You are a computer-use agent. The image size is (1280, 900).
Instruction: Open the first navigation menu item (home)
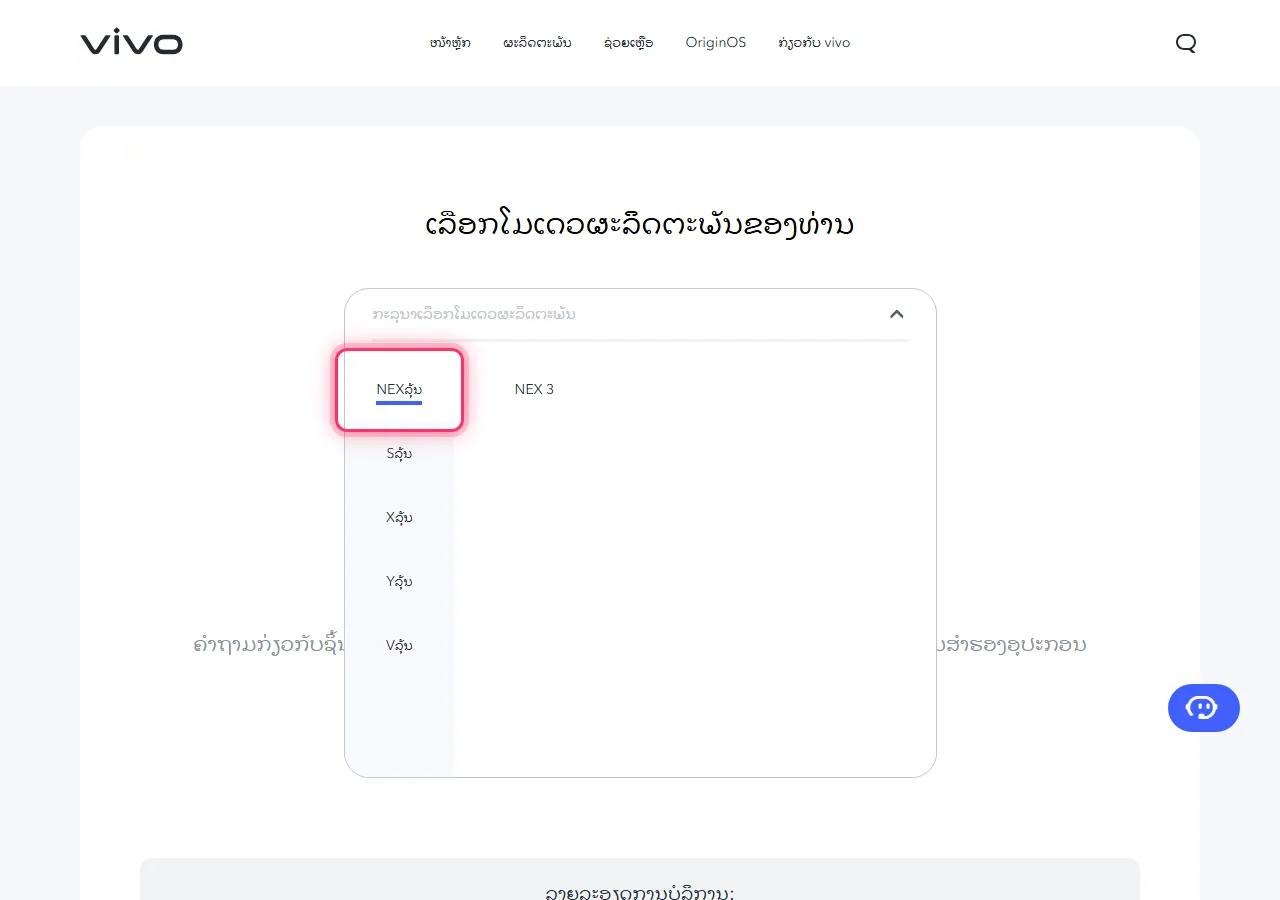450,43
